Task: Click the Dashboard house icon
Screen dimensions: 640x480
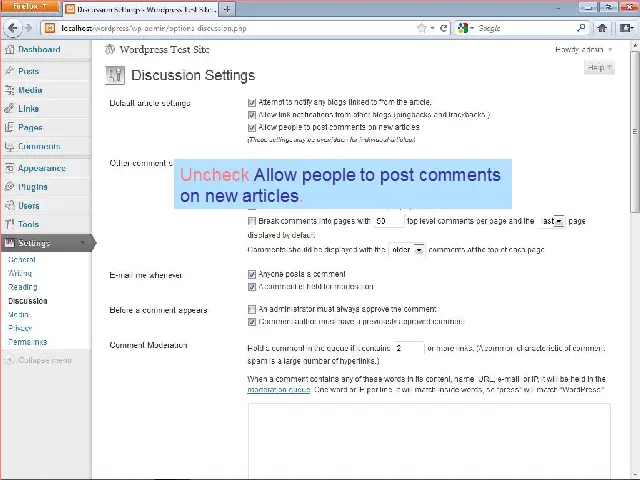Action: (x=9, y=49)
